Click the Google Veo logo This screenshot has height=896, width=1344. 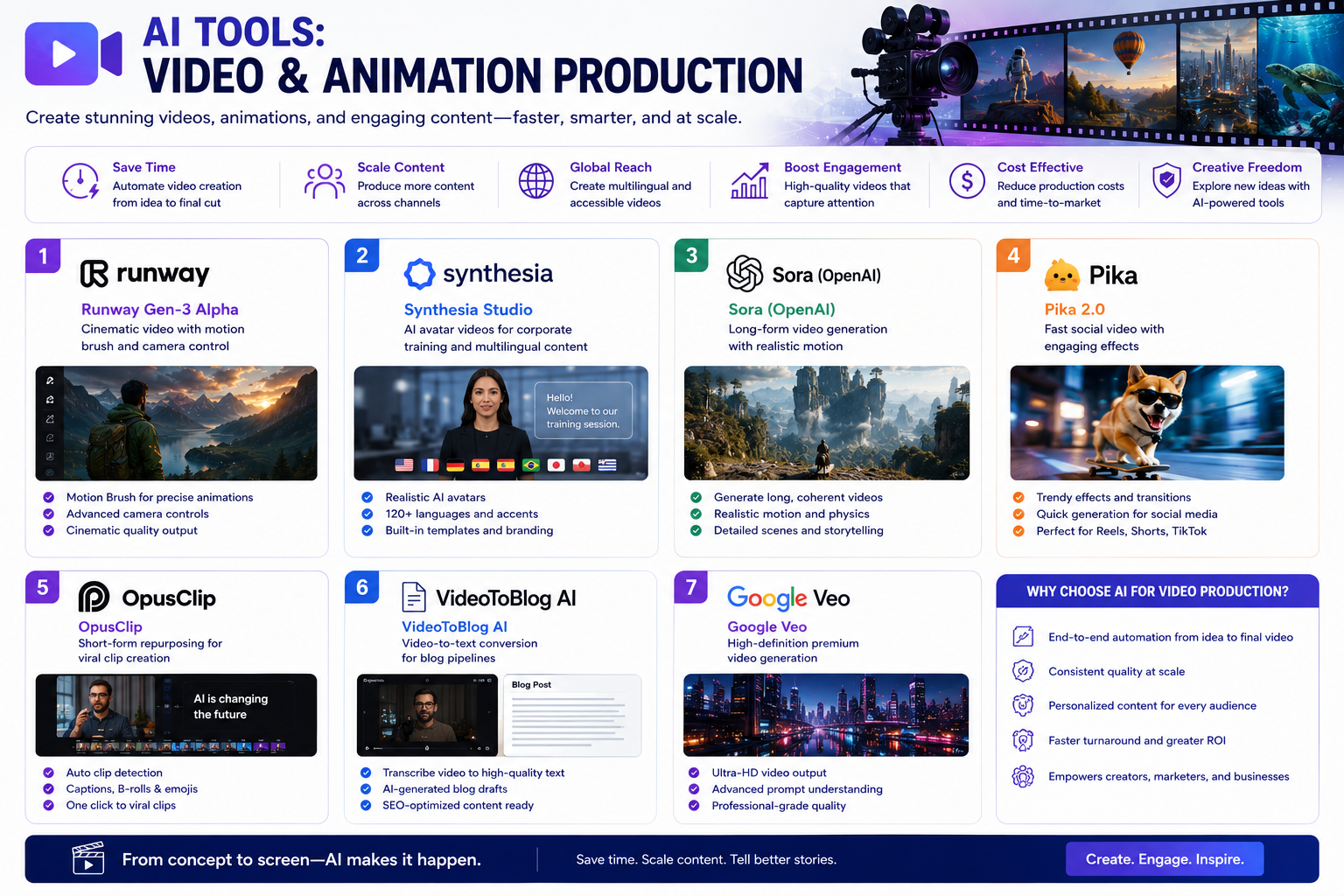(788, 598)
